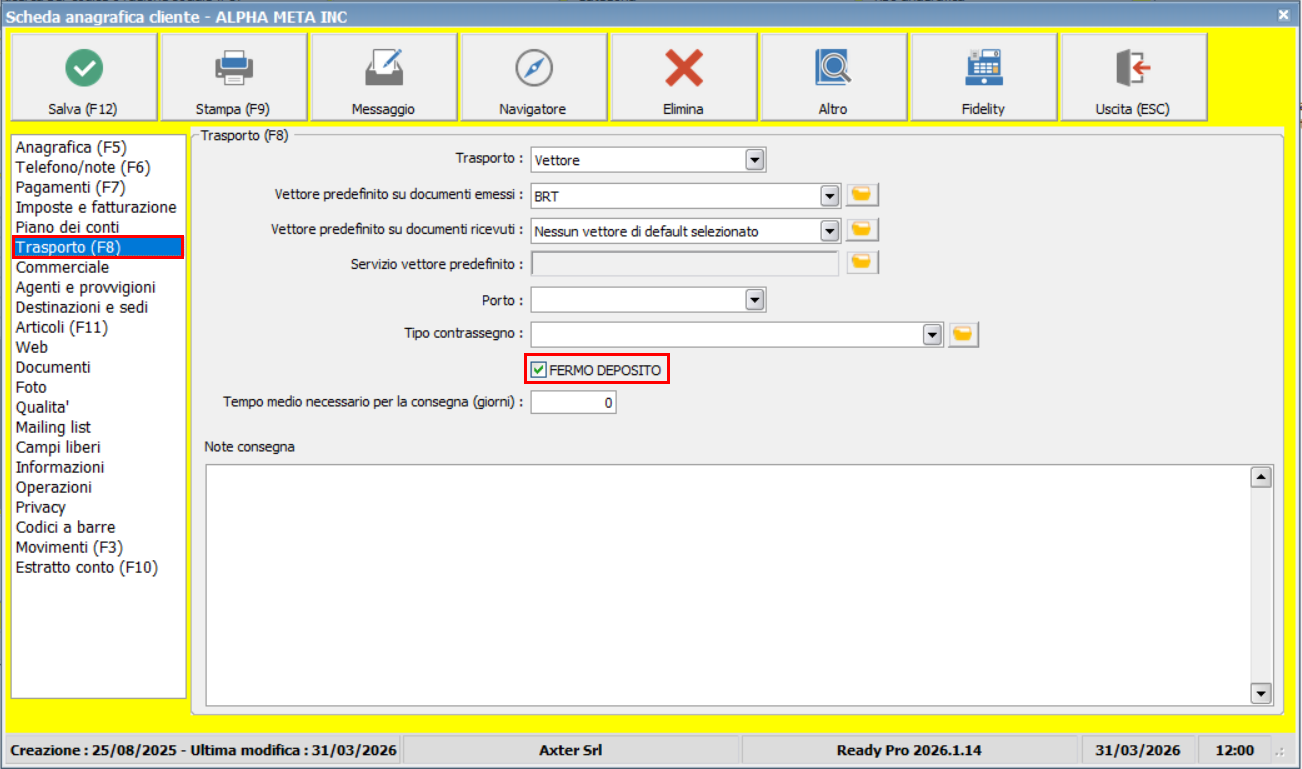The height and width of the screenshot is (769, 1302).
Task: Click Ready Pro 2026.1.14 in status bar
Action: pos(910,750)
